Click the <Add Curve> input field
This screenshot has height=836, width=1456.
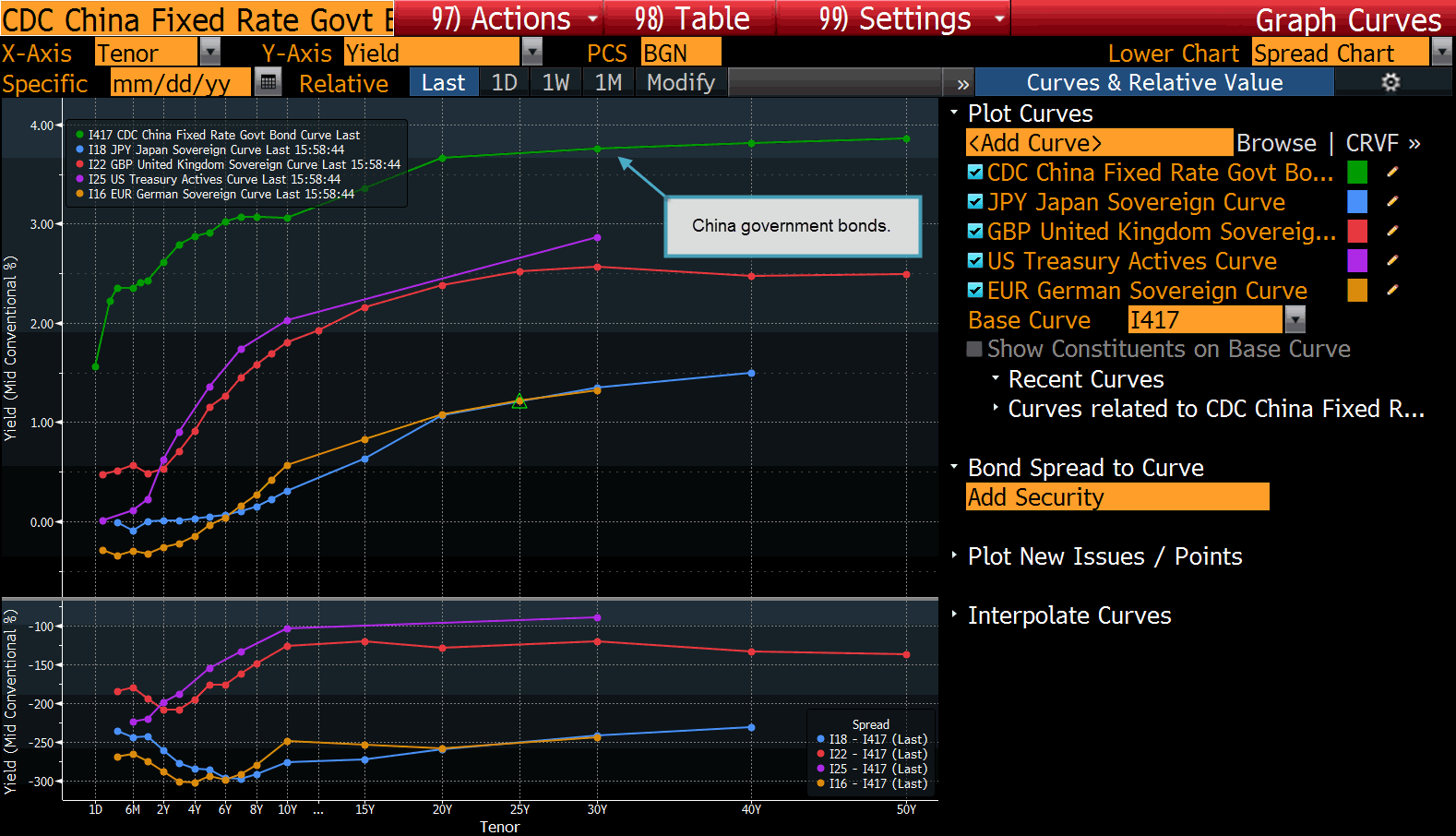tap(1099, 143)
